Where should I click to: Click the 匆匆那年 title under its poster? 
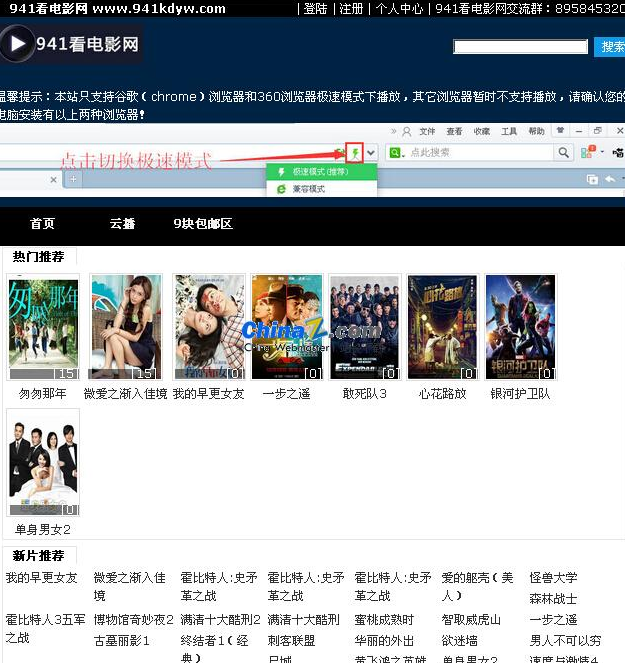[x=43, y=394]
